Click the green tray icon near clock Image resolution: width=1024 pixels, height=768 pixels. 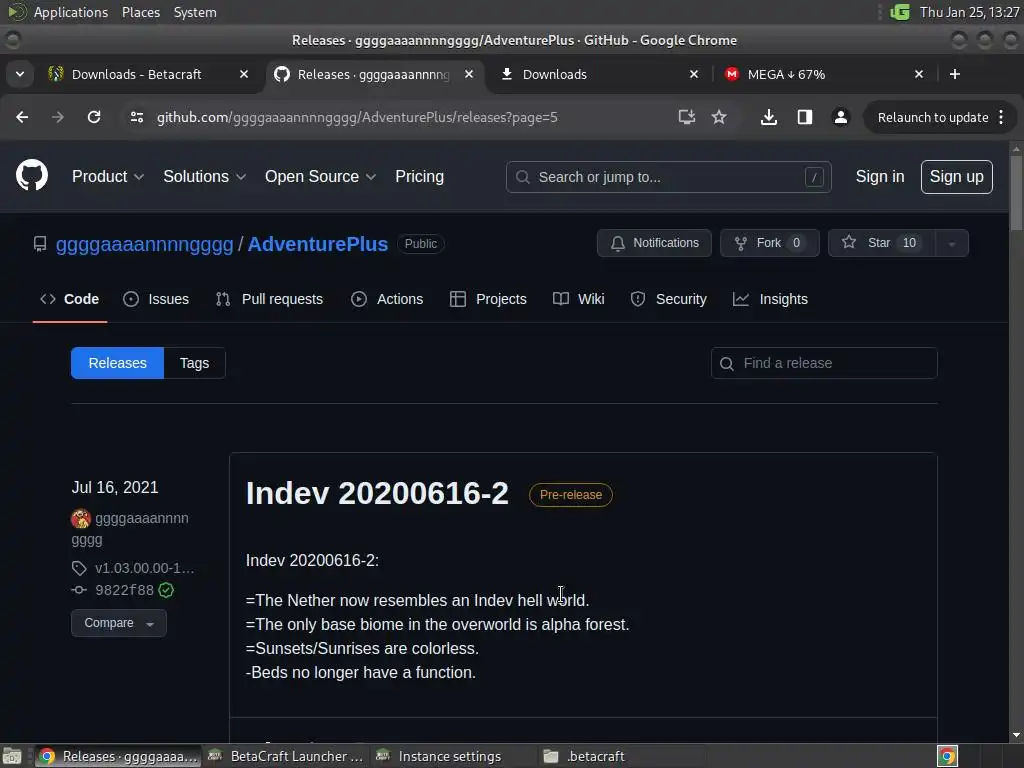pyautogui.click(x=900, y=12)
